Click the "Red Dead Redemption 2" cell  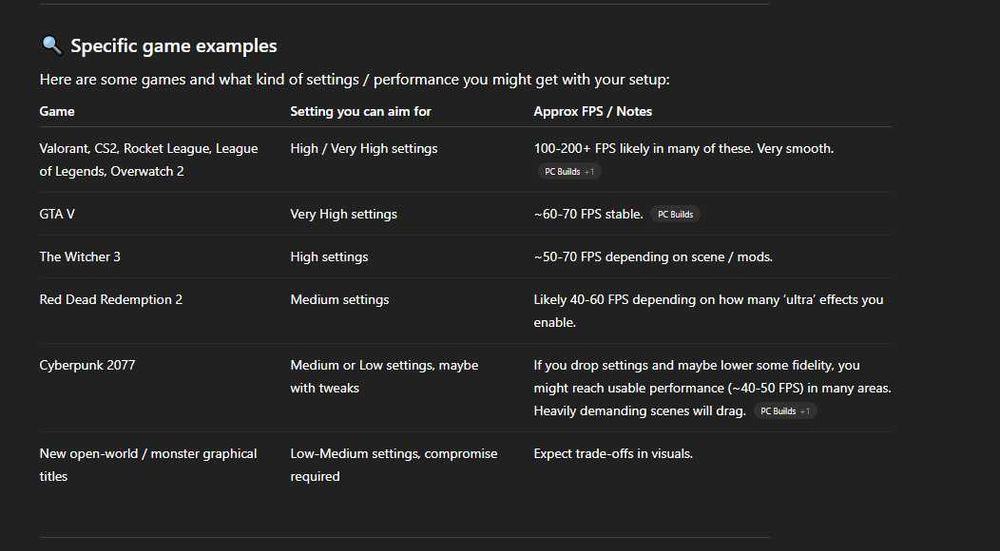(111, 300)
